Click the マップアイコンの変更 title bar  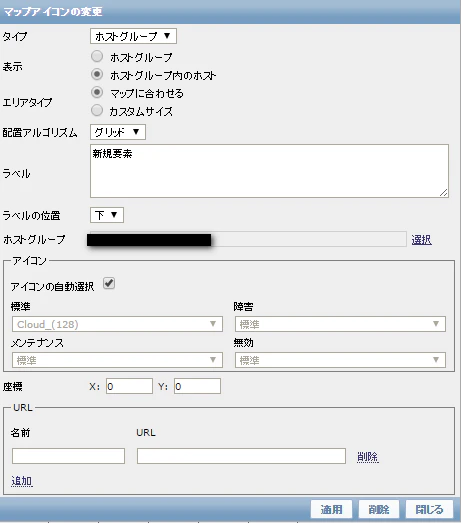coord(230,12)
